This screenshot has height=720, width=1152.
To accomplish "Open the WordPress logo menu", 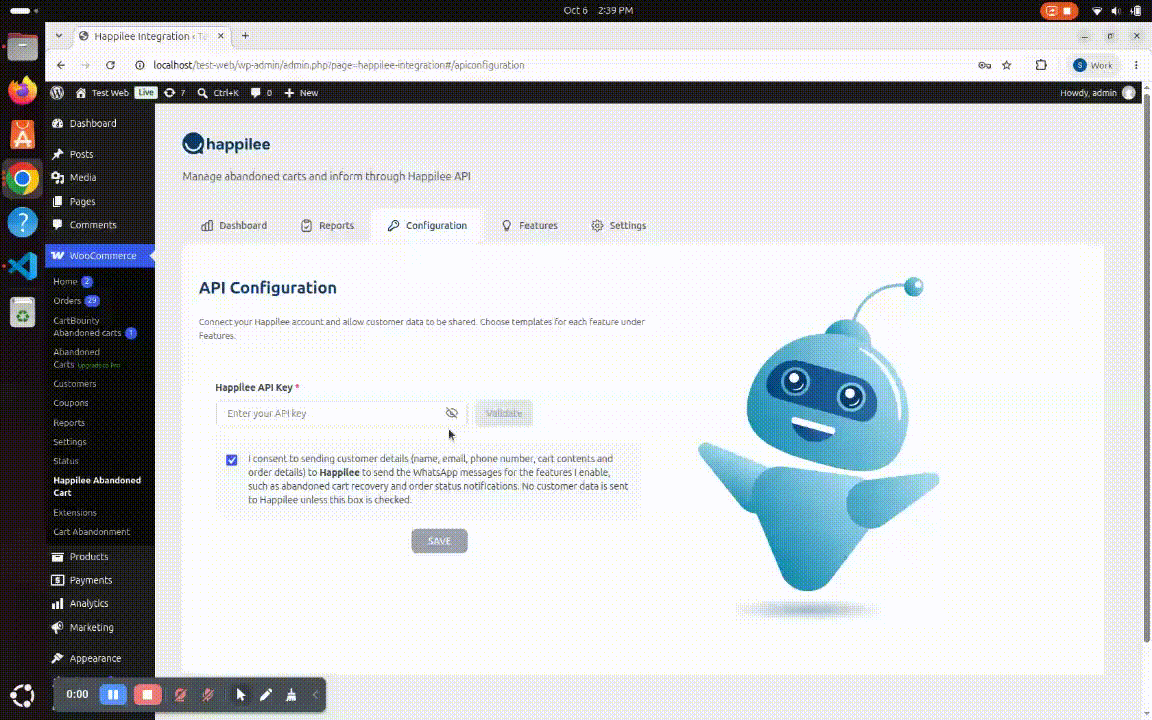I will (57, 93).
